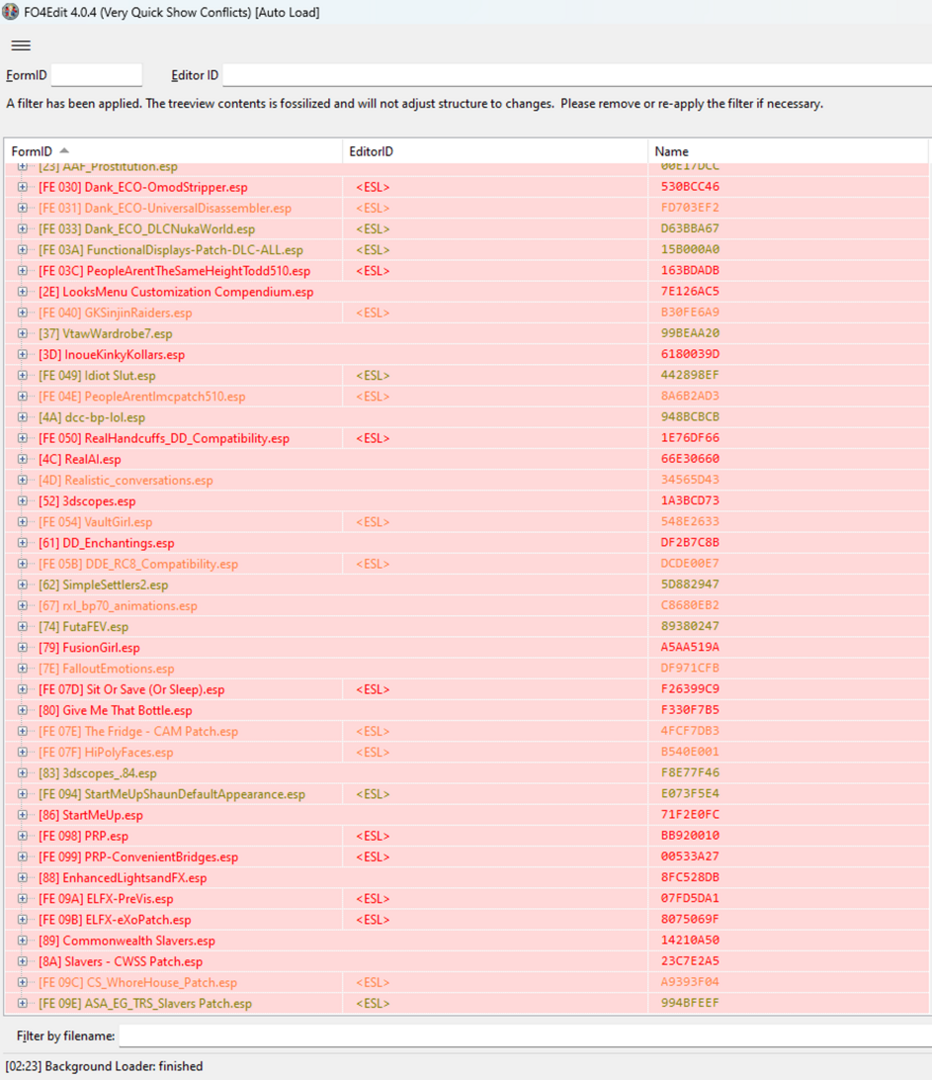Click Background Loader finished status text
The width and height of the screenshot is (932, 1080).
[104, 1066]
